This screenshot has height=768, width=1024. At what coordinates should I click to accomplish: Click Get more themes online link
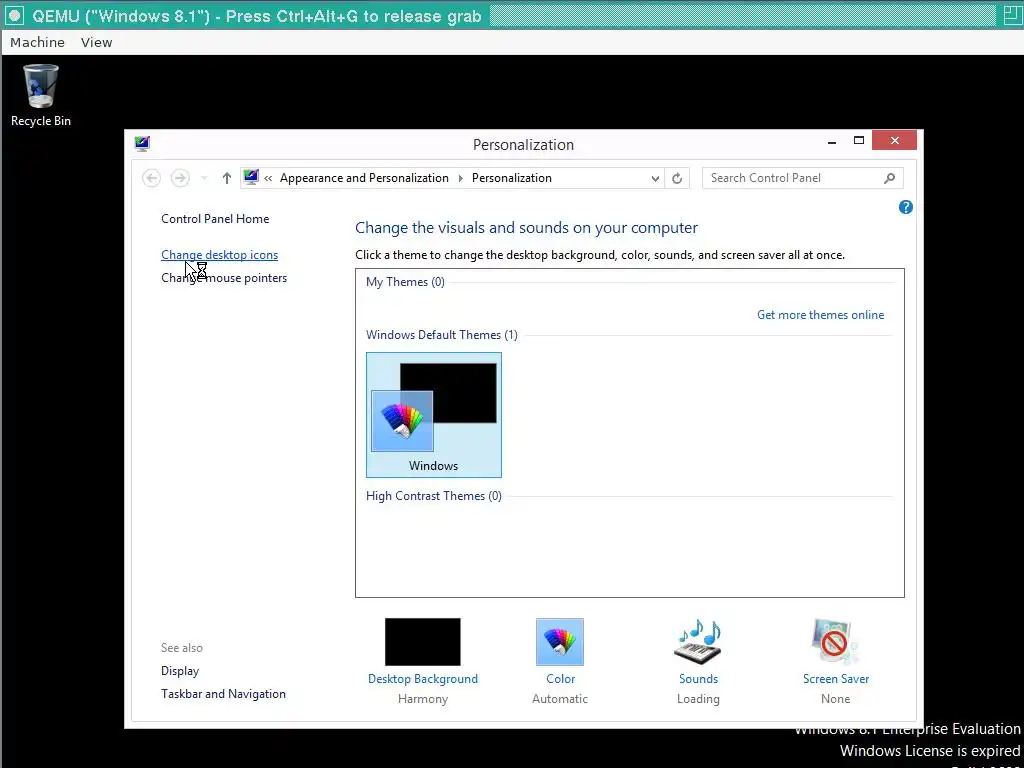(820, 315)
